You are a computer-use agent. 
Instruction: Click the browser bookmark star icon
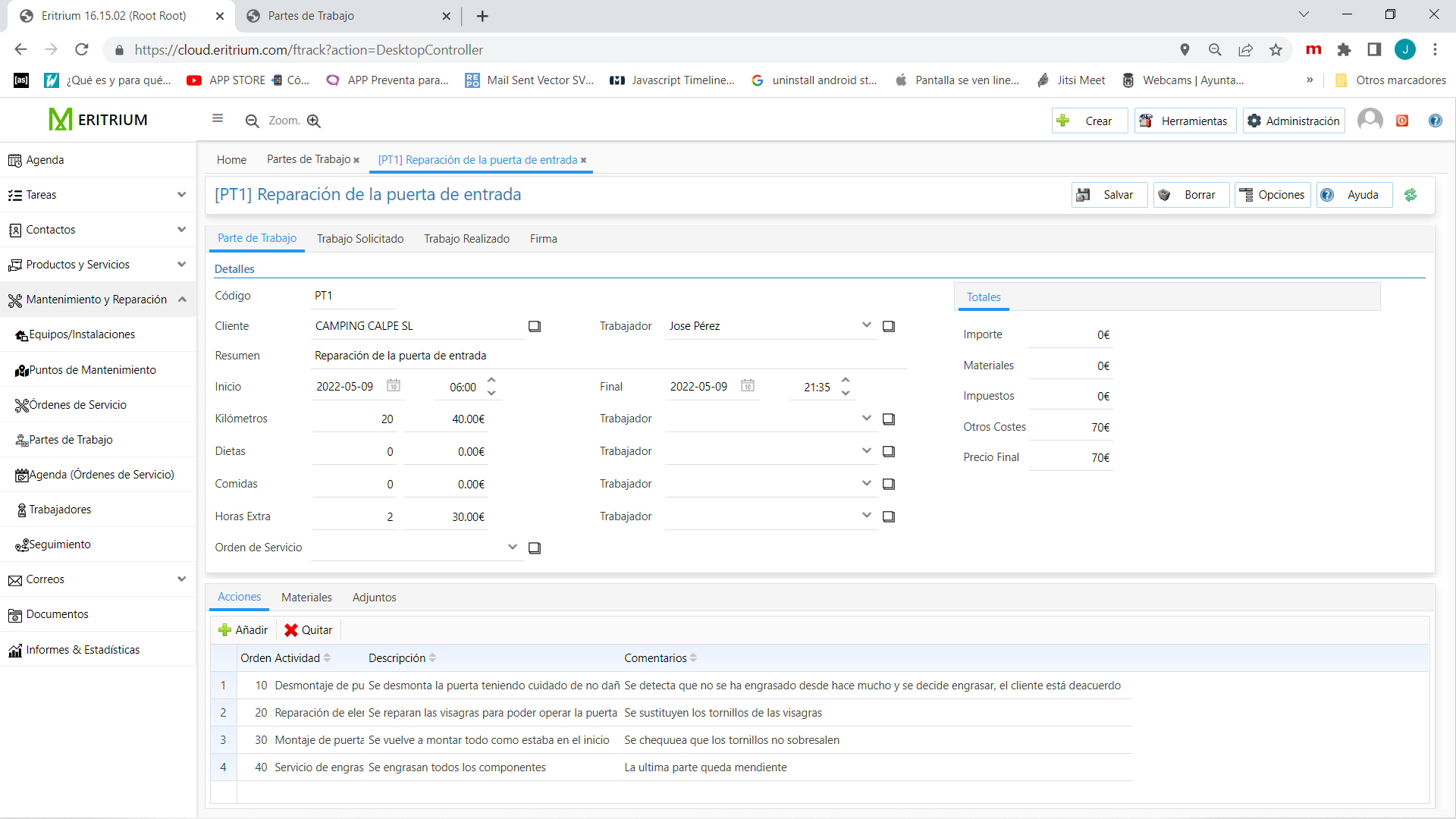pos(1276,50)
